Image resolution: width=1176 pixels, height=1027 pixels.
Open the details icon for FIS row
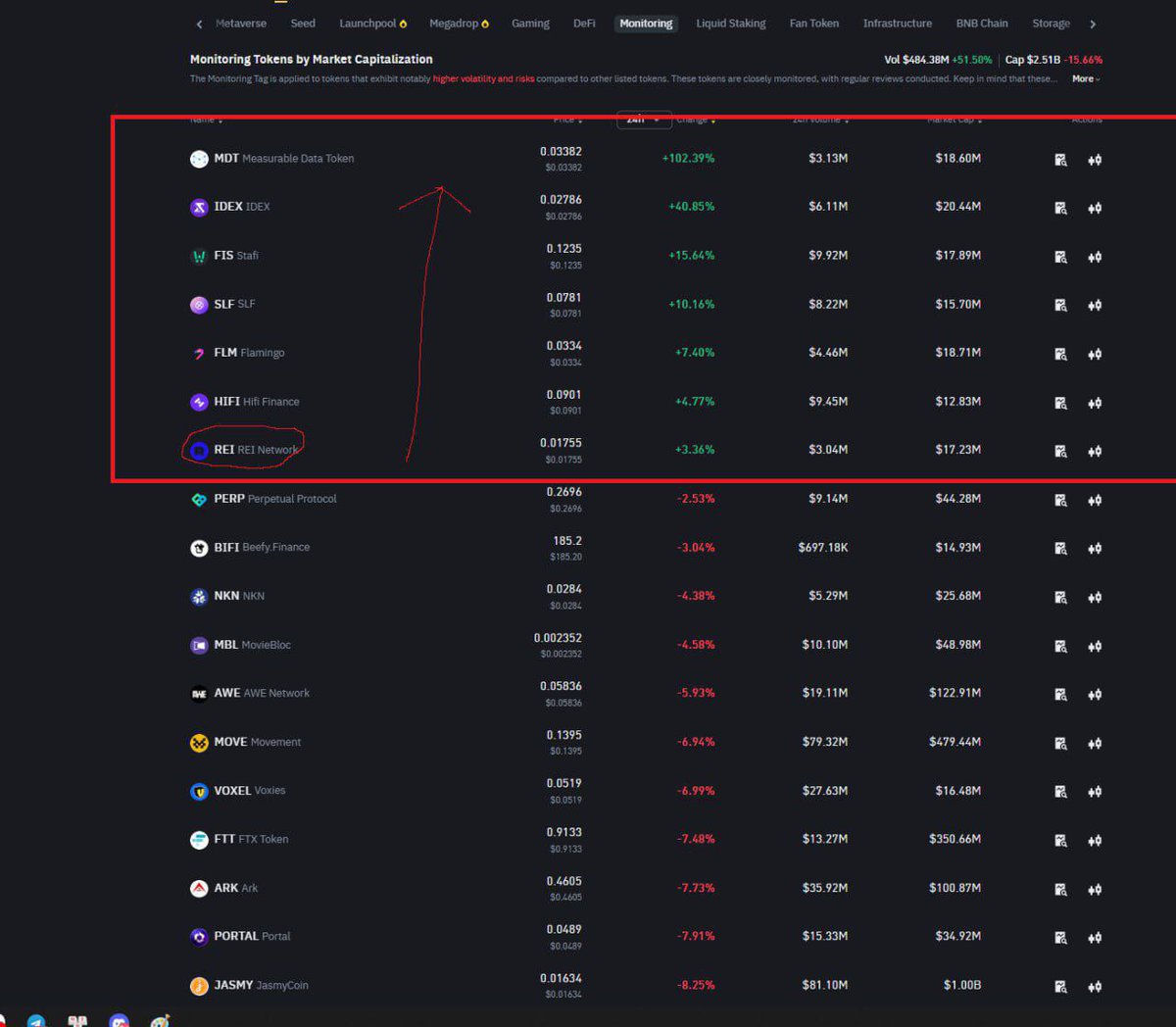tap(1060, 257)
